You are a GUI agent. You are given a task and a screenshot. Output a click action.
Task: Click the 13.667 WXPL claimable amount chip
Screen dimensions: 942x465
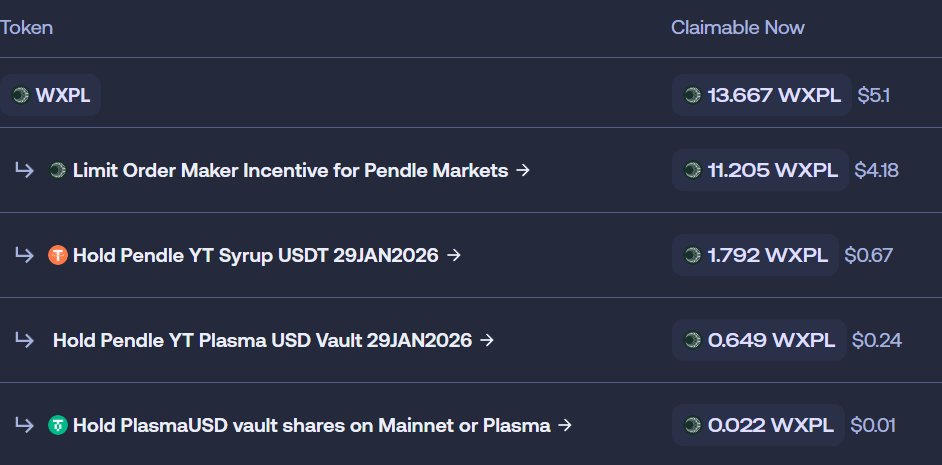pos(762,96)
